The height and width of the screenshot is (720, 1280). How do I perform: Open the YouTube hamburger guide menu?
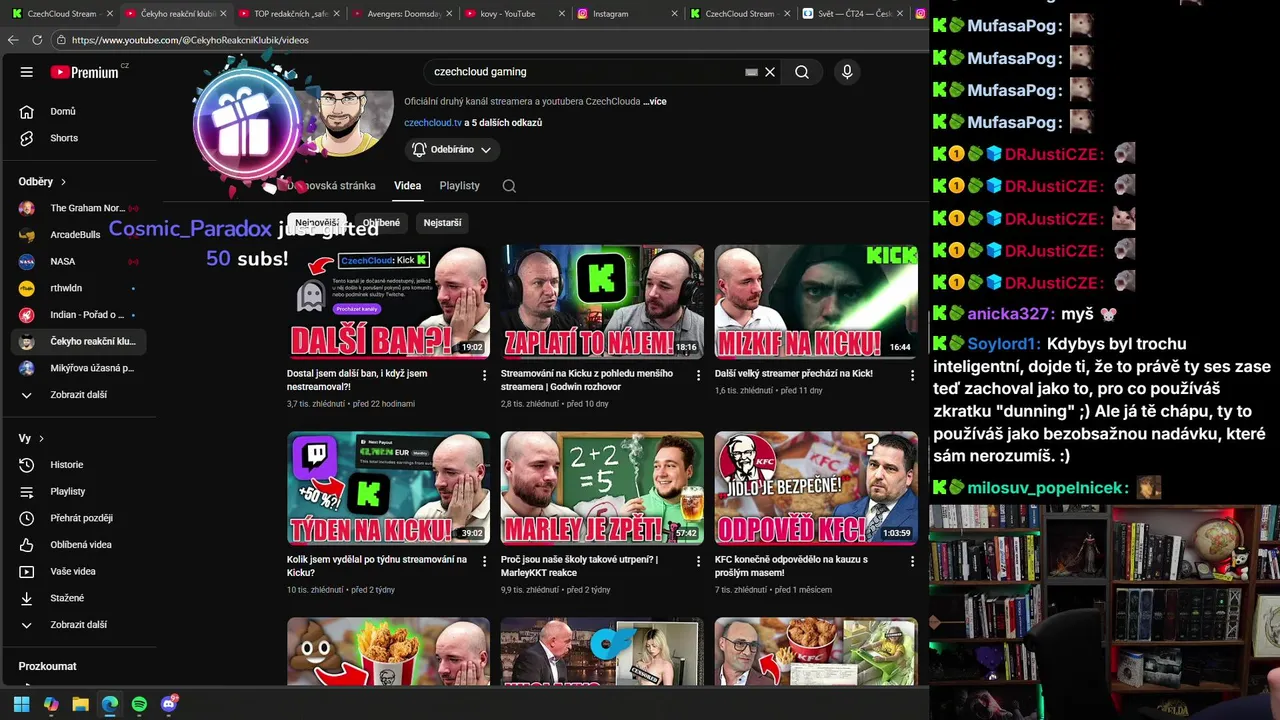[x=27, y=72]
